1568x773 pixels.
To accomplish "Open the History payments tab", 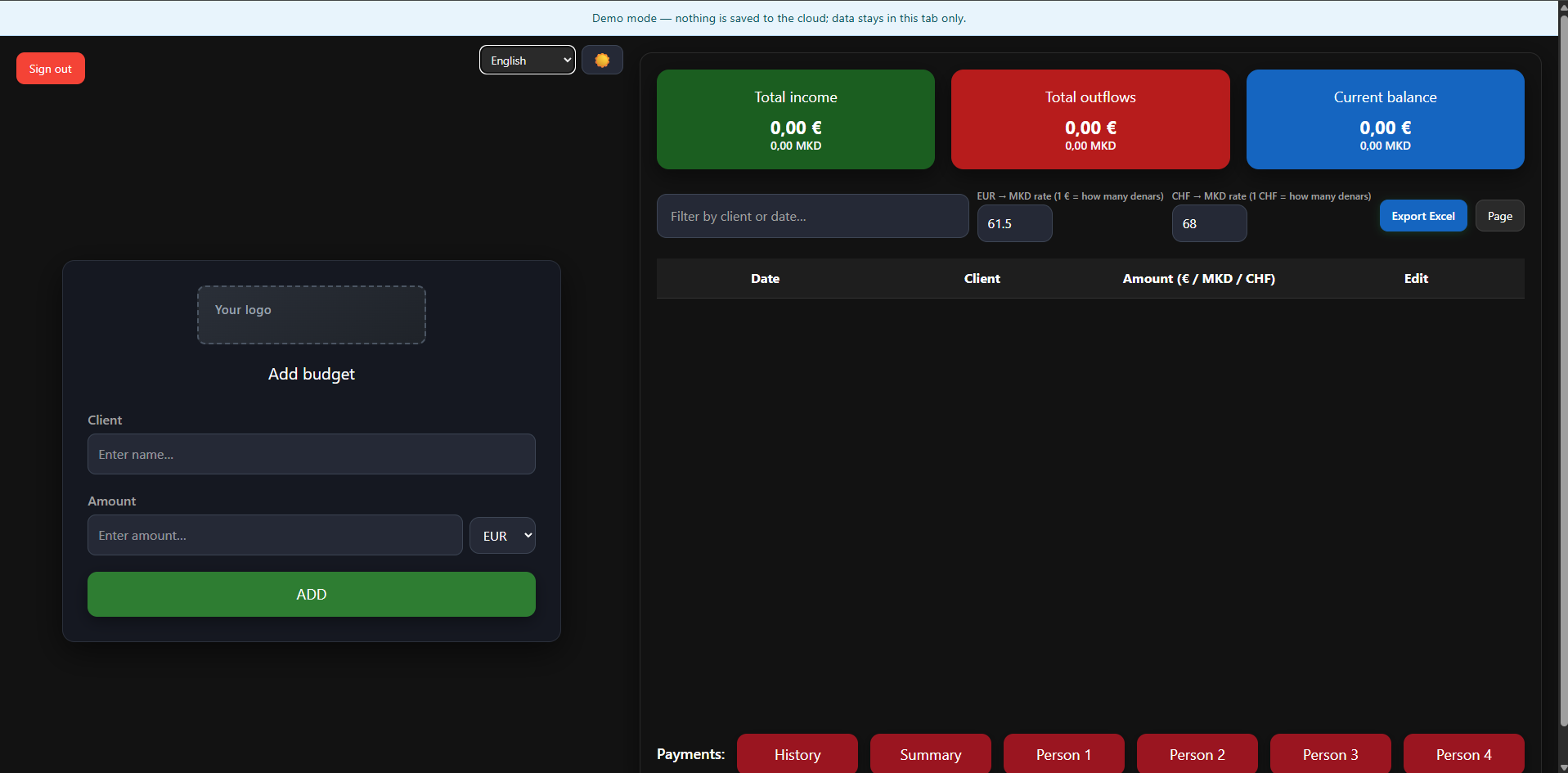I will [x=797, y=754].
